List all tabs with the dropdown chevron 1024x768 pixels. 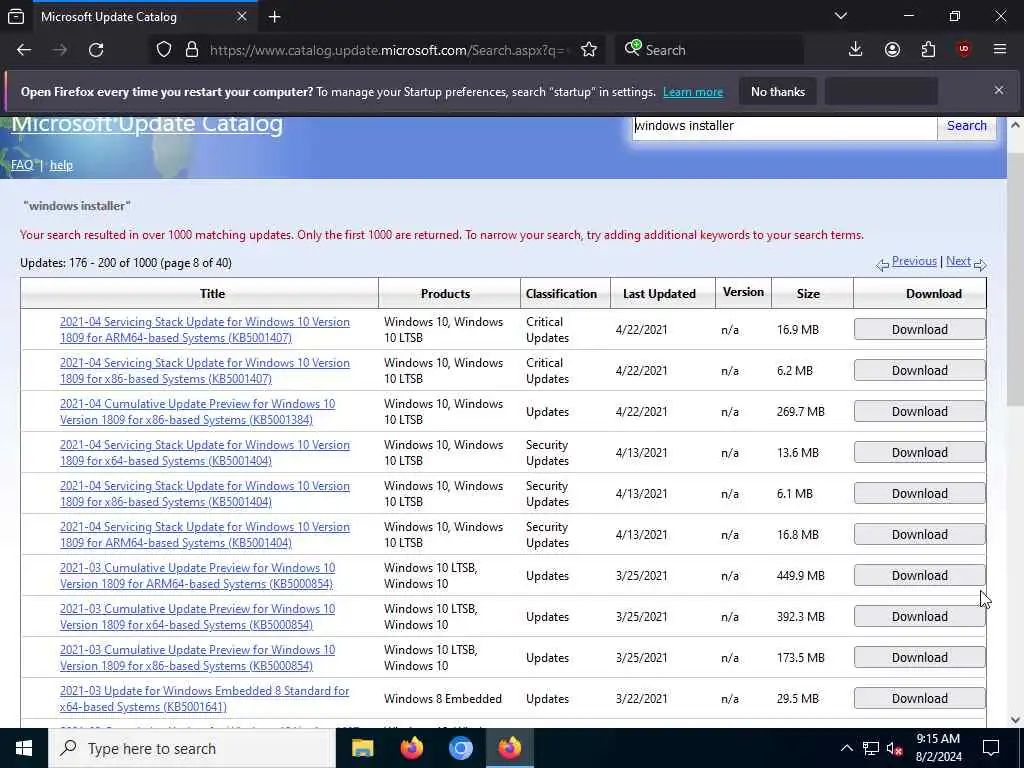point(841,16)
